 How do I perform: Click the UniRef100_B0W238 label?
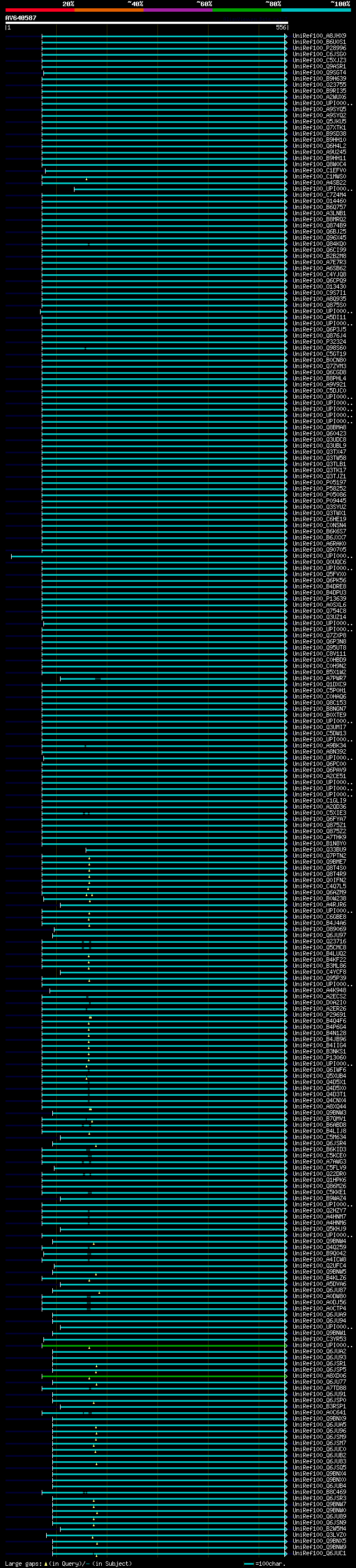tap(319, 898)
